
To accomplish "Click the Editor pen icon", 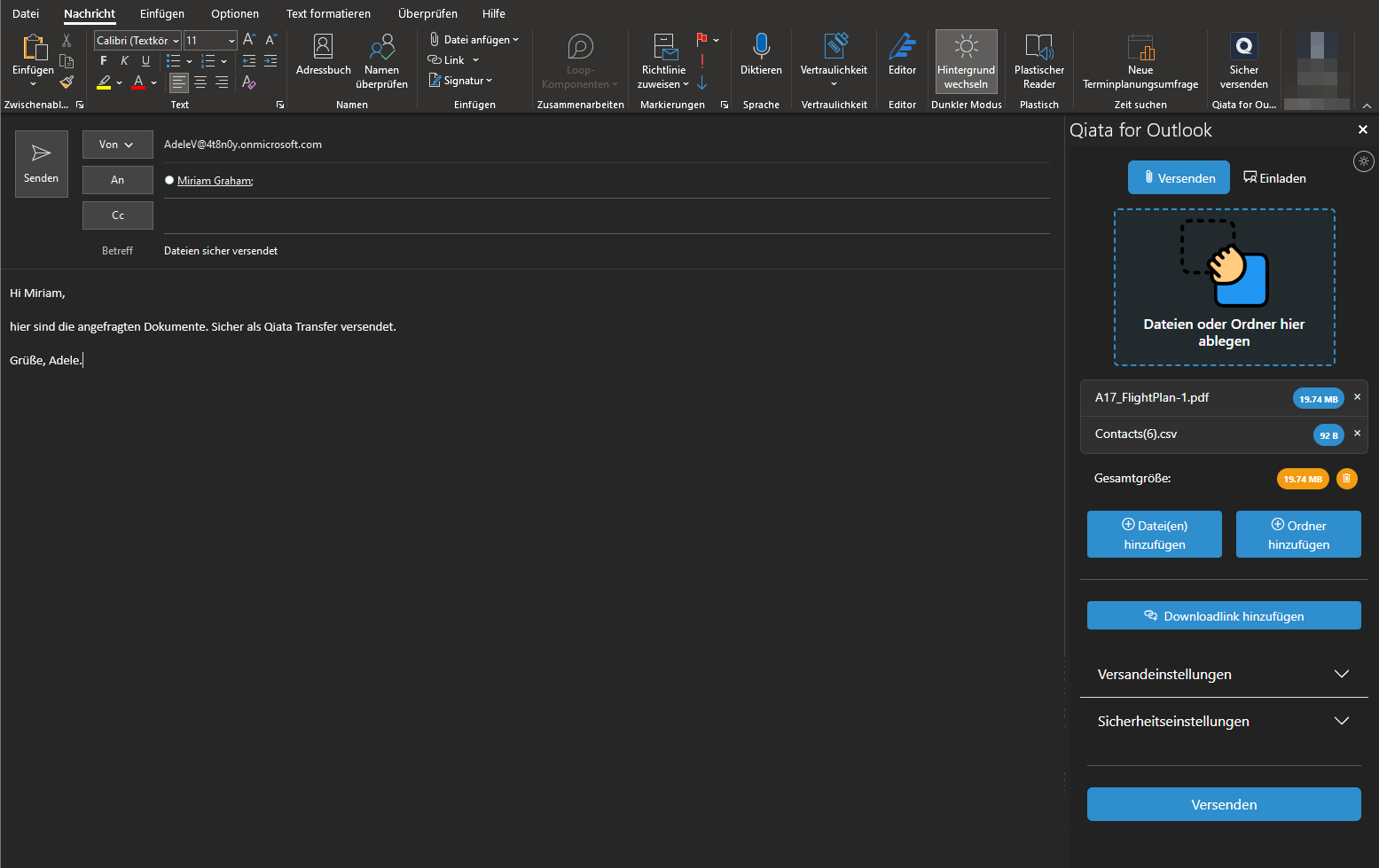I will tap(902, 47).
